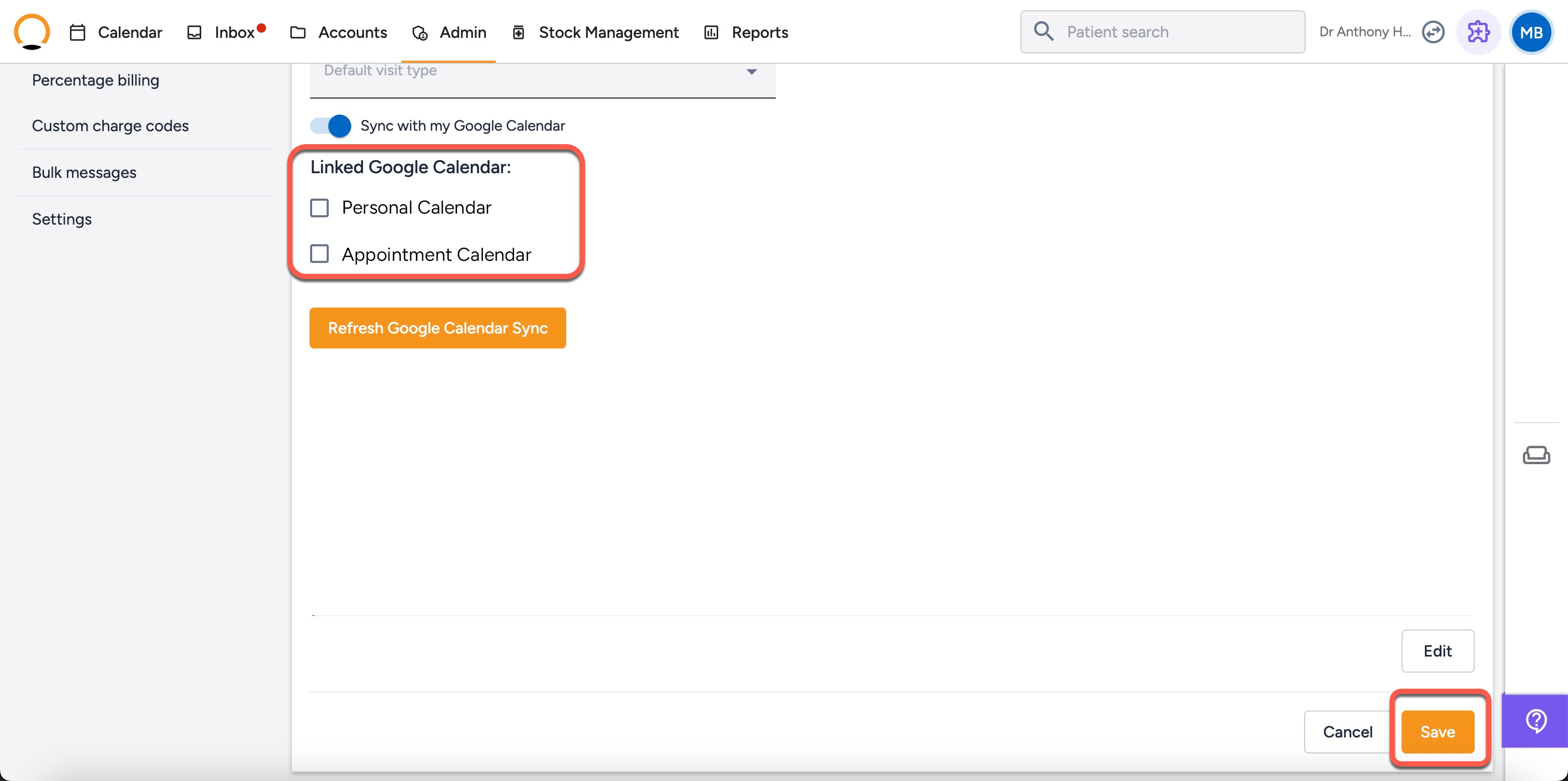Open the purple help question icon
This screenshot has width=1568, height=781.
click(x=1535, y=721)
